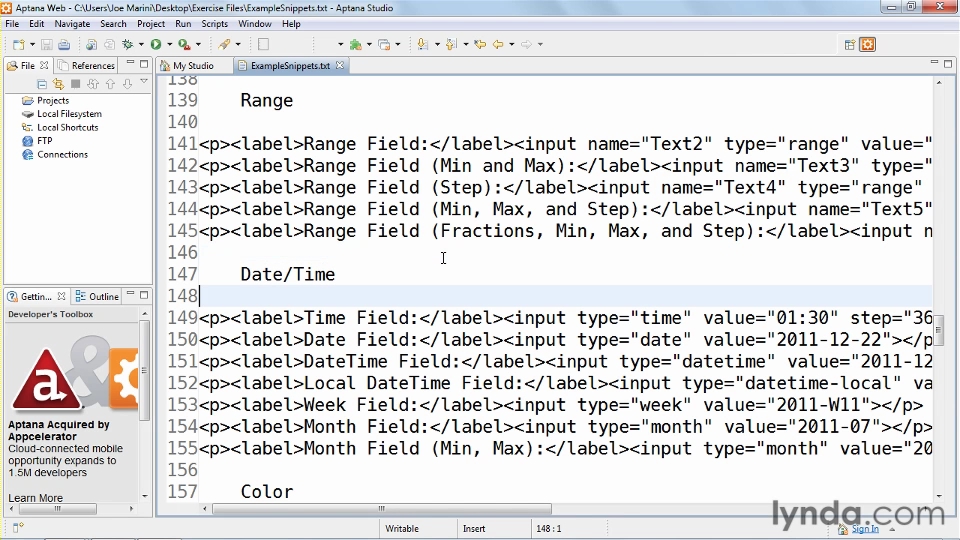960x540 pixels.
Task: Click the globe browser icon in main toolbar
Action: point(91,44)
